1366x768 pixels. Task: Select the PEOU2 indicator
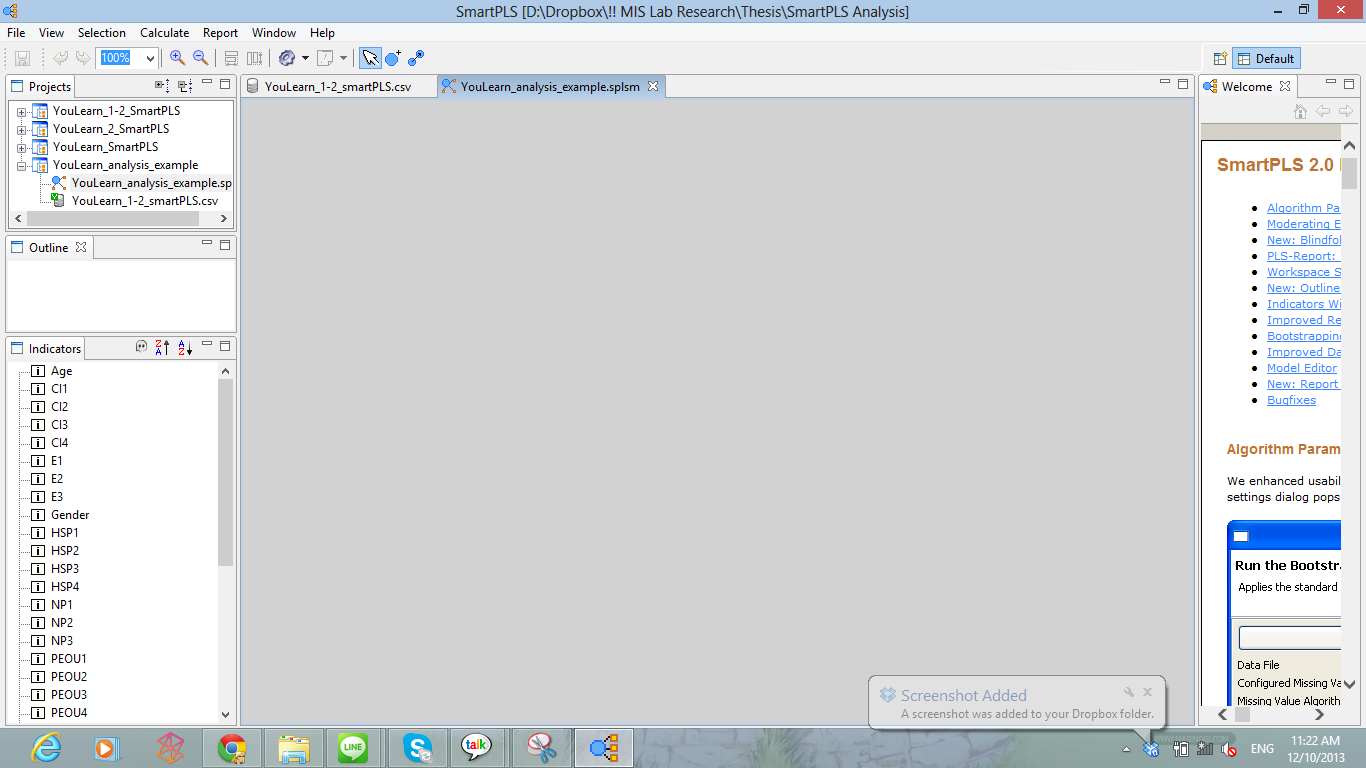pyautogui.click(x=69, y=677)
